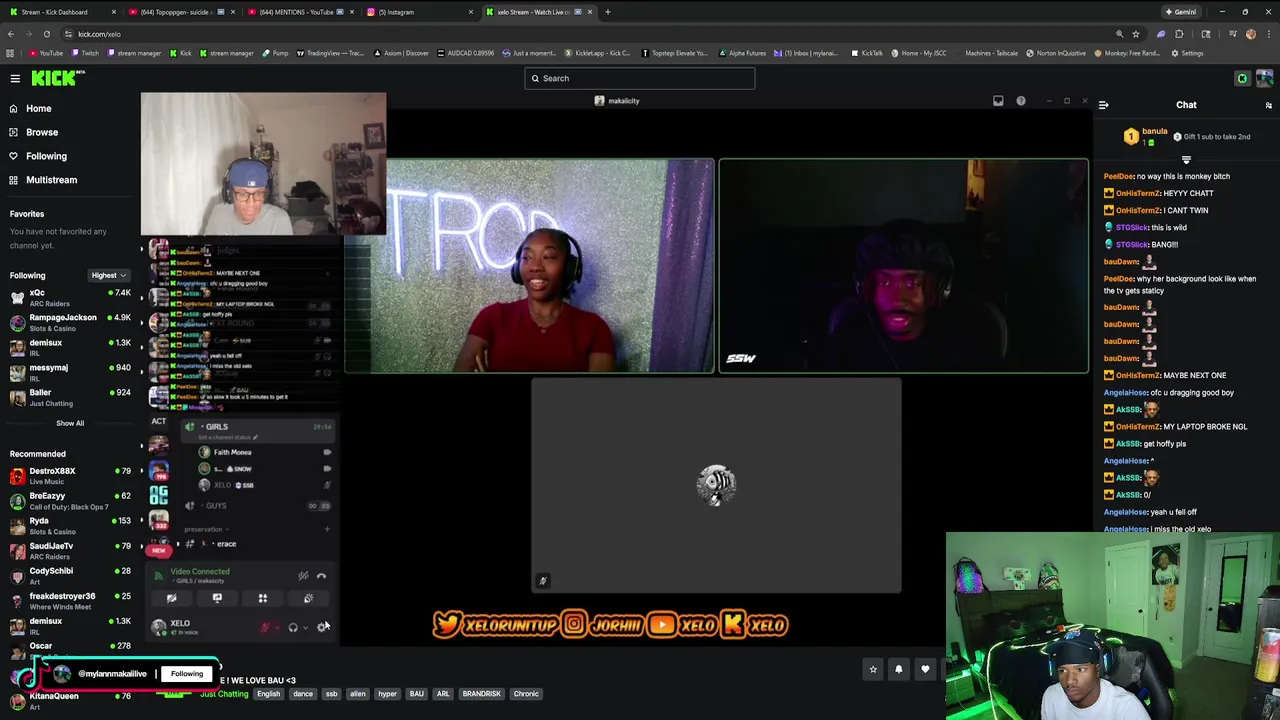Expand the chat leaderboard arrow below banula
Image resolution: width=1280 pixels, height=720 pixels.
pos(1186,160)
